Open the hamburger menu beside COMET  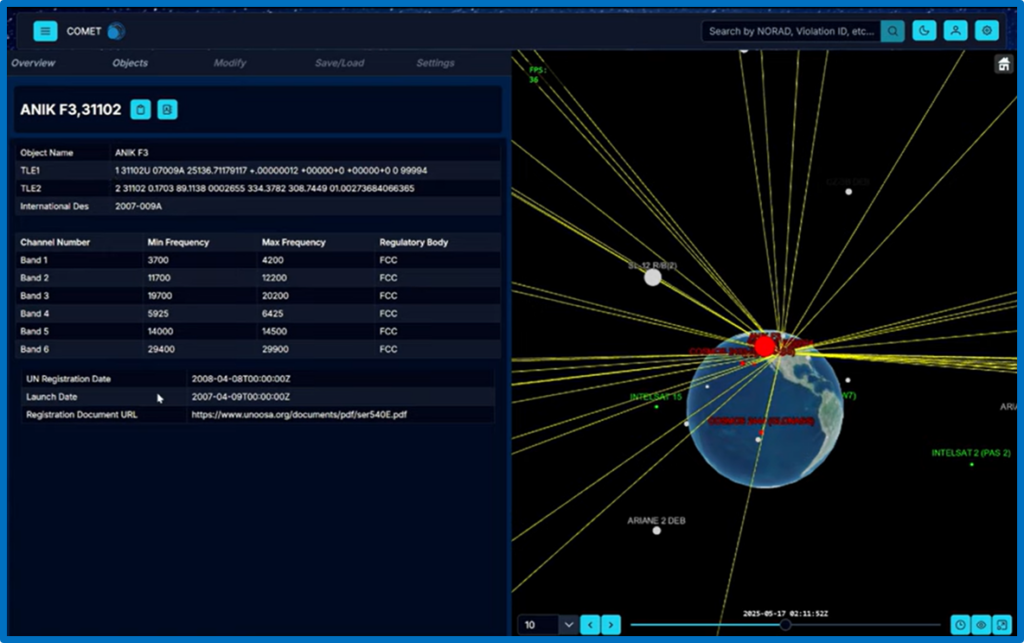coord(45,31)
